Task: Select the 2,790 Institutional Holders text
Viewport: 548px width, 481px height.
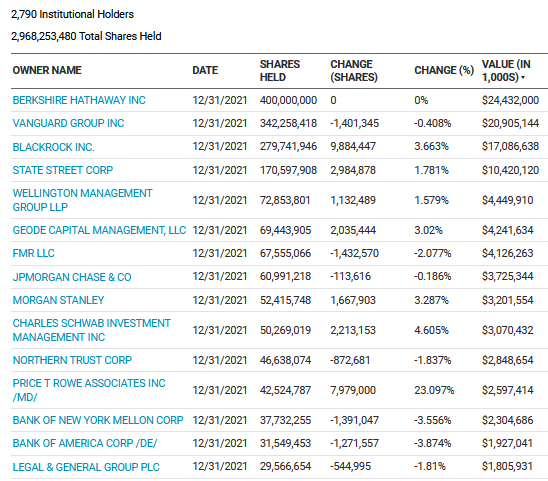Action: click(x=72, y=14)
